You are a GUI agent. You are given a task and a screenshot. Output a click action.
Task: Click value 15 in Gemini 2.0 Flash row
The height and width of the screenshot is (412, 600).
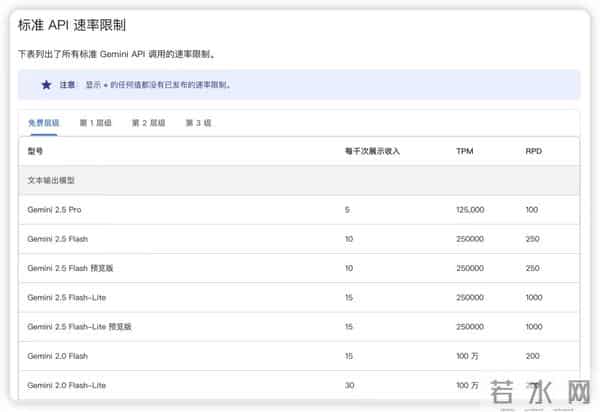tap(349, 356)
